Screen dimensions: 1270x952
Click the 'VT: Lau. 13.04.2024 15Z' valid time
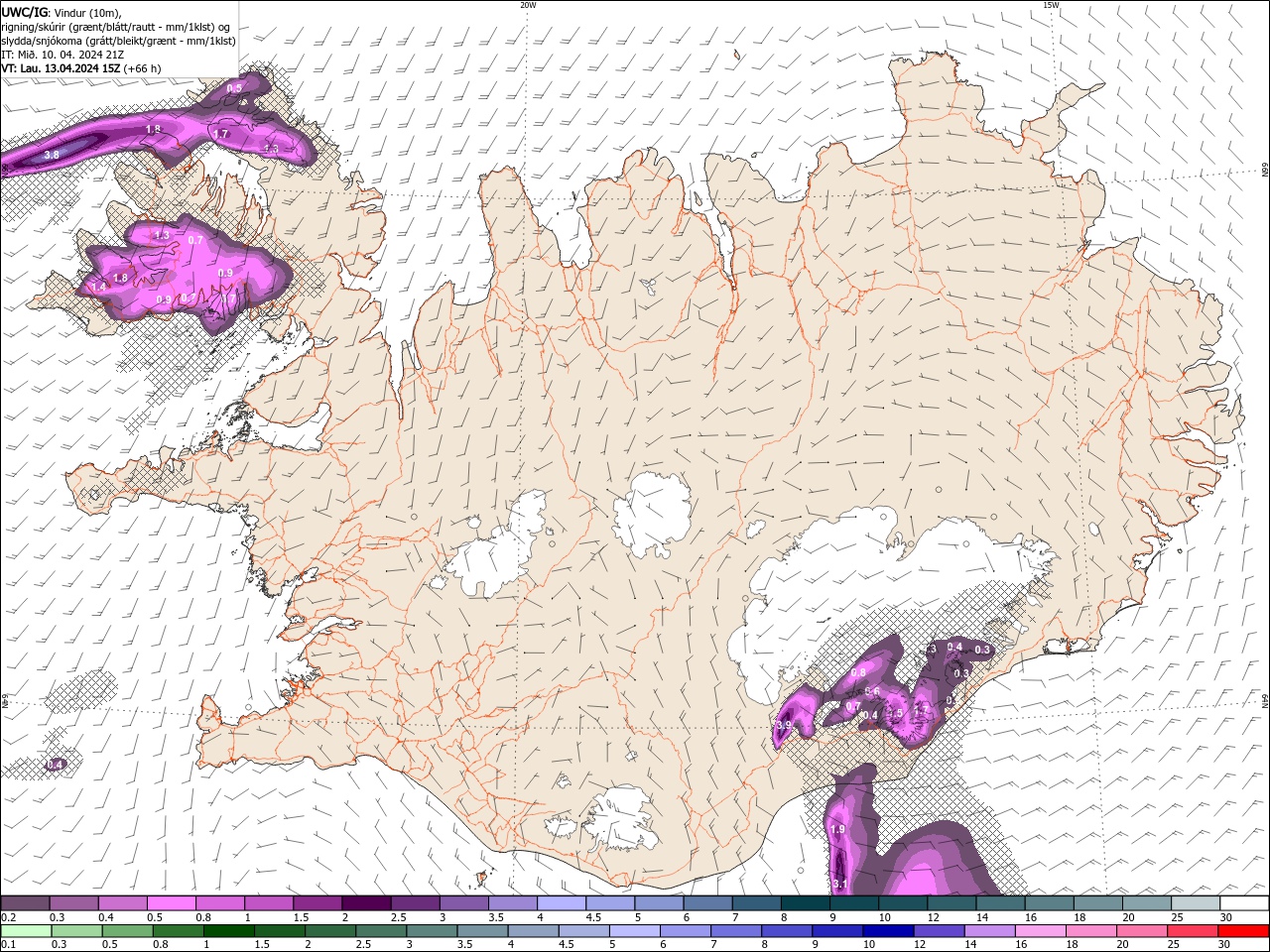[81, 68]
